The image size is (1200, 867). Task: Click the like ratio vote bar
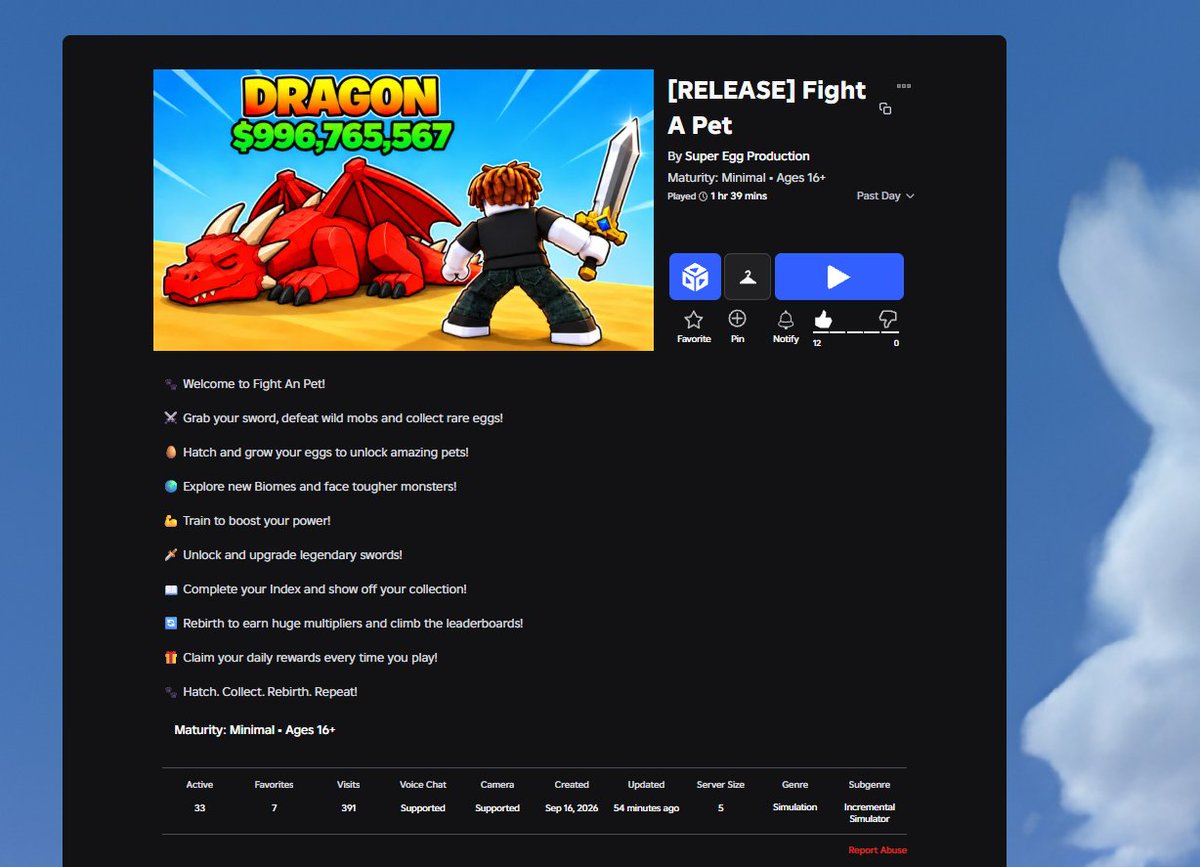tap(855, 332)
